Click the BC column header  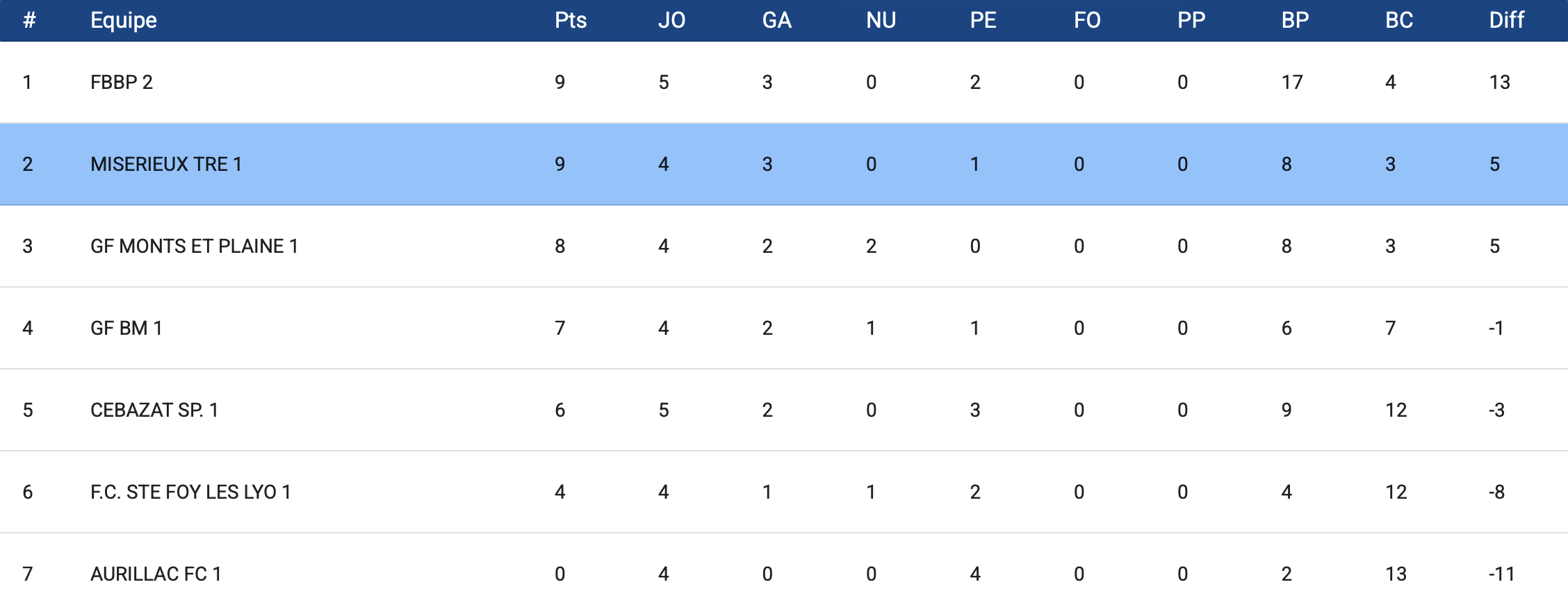(x=1399, y=20)
